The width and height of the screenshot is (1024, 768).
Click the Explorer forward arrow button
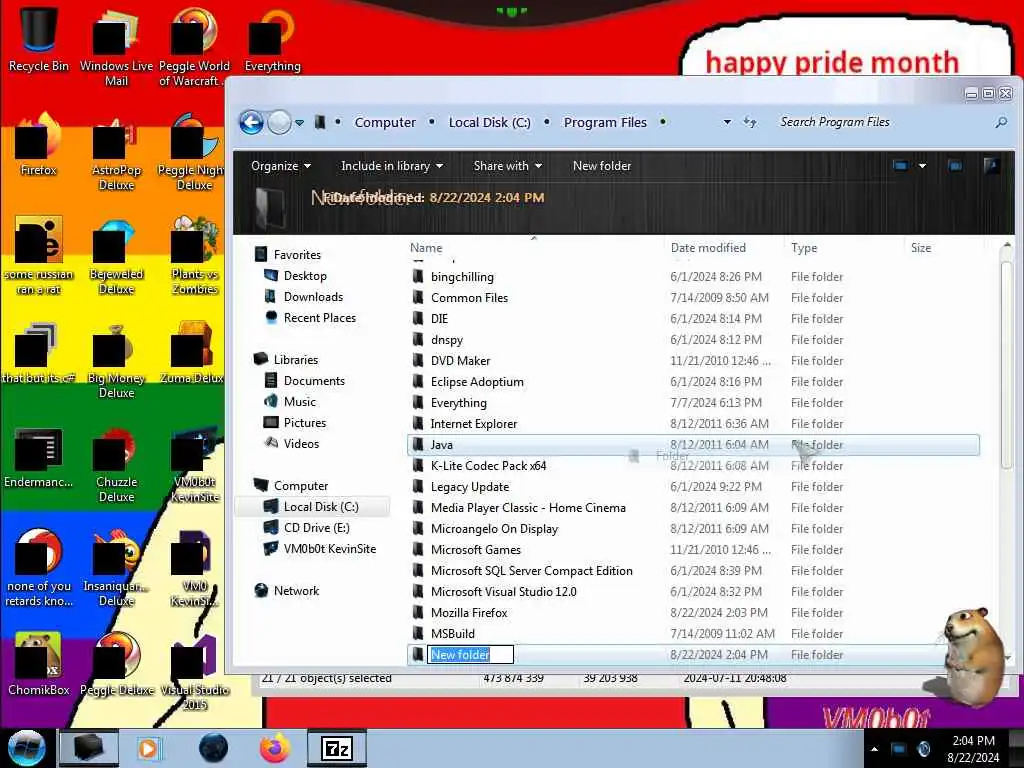[x=280, y=123]
